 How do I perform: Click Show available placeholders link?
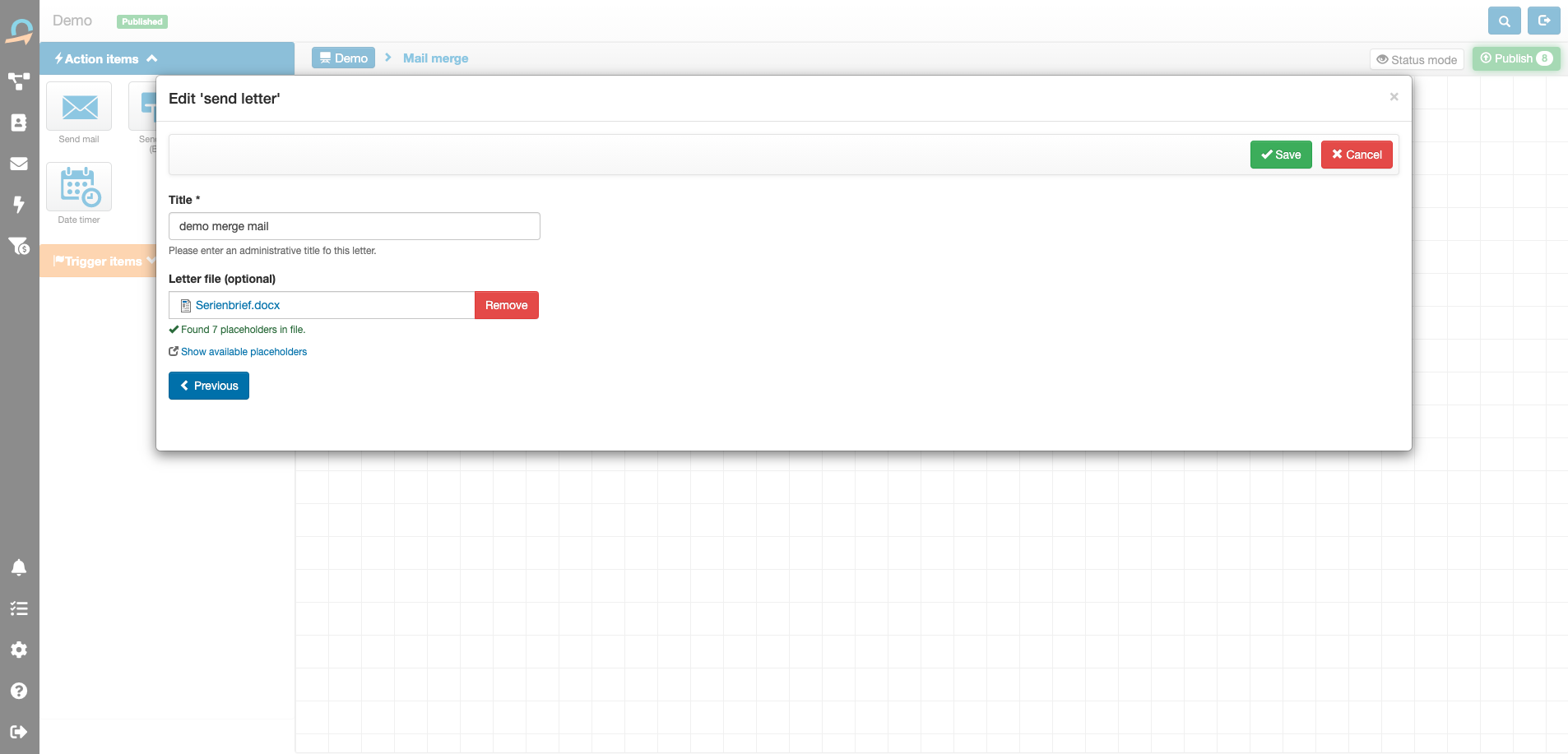[x=244, y=352]
